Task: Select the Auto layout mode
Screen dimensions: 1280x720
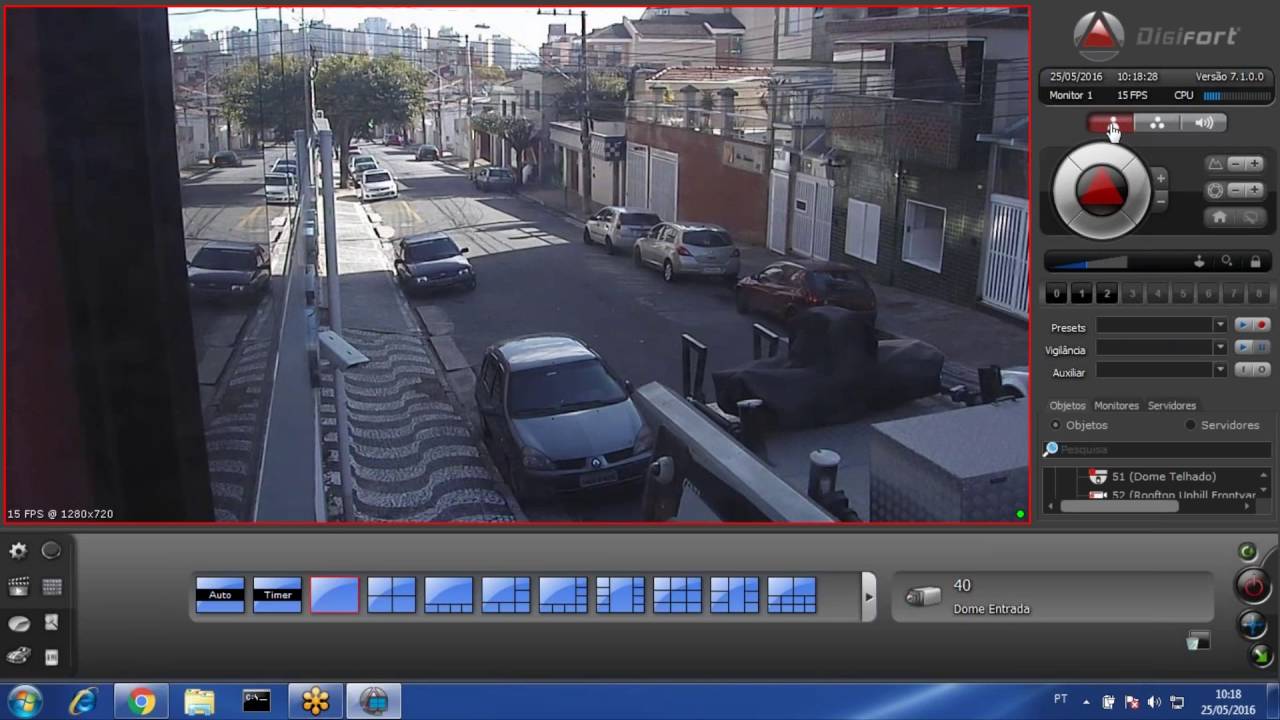Action: click(220, 594)
